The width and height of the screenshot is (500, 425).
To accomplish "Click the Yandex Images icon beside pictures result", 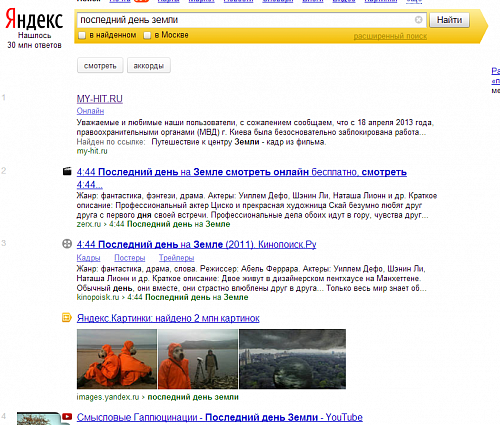I will click(67, 317).
